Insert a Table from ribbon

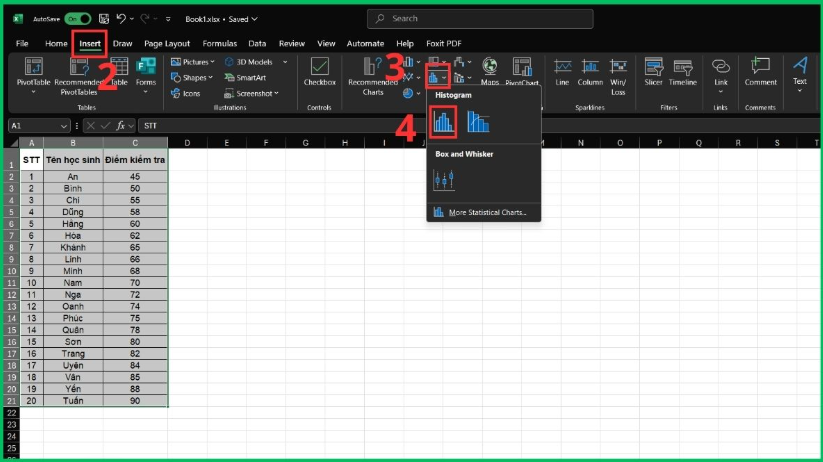click(119, 72)
